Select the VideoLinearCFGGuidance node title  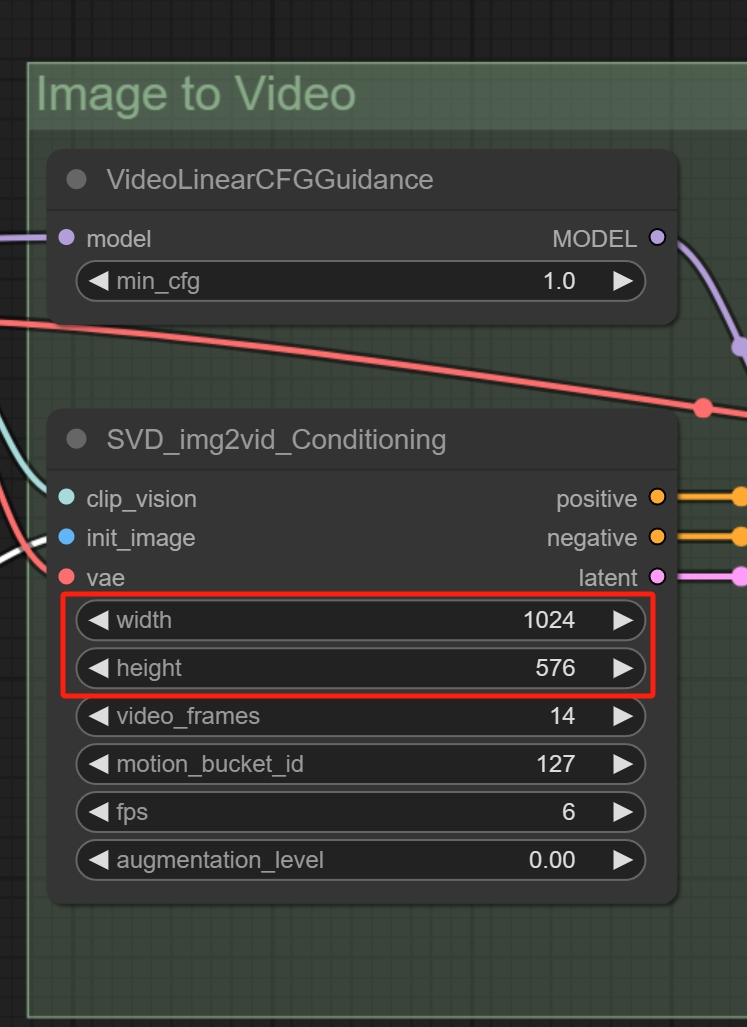(x=270, y=179)
